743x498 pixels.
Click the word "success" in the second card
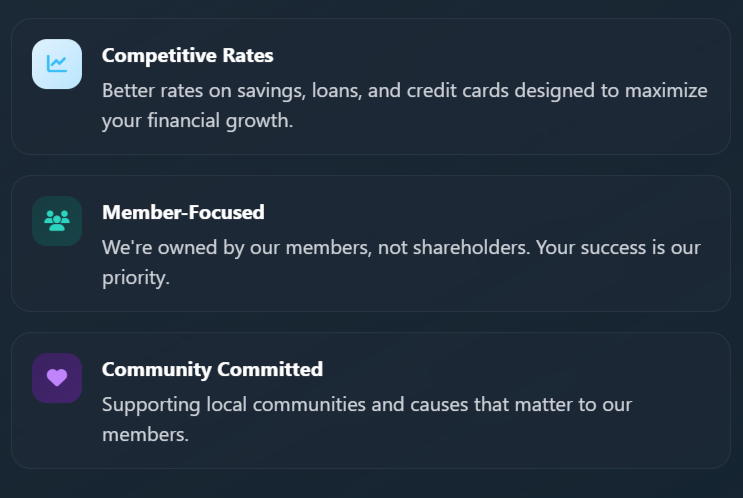615,247
